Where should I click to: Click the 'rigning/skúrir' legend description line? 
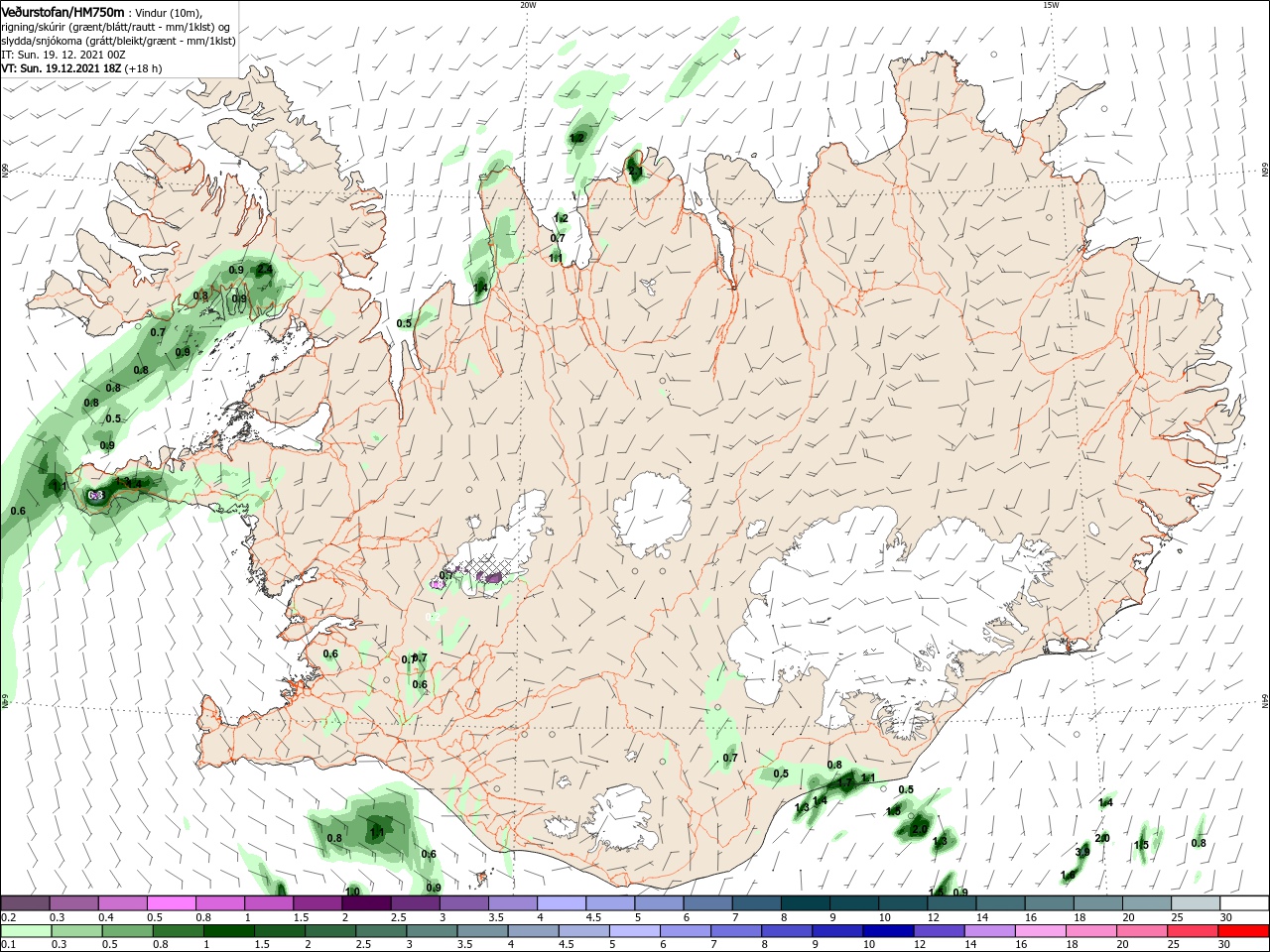[x=115, y=27]
